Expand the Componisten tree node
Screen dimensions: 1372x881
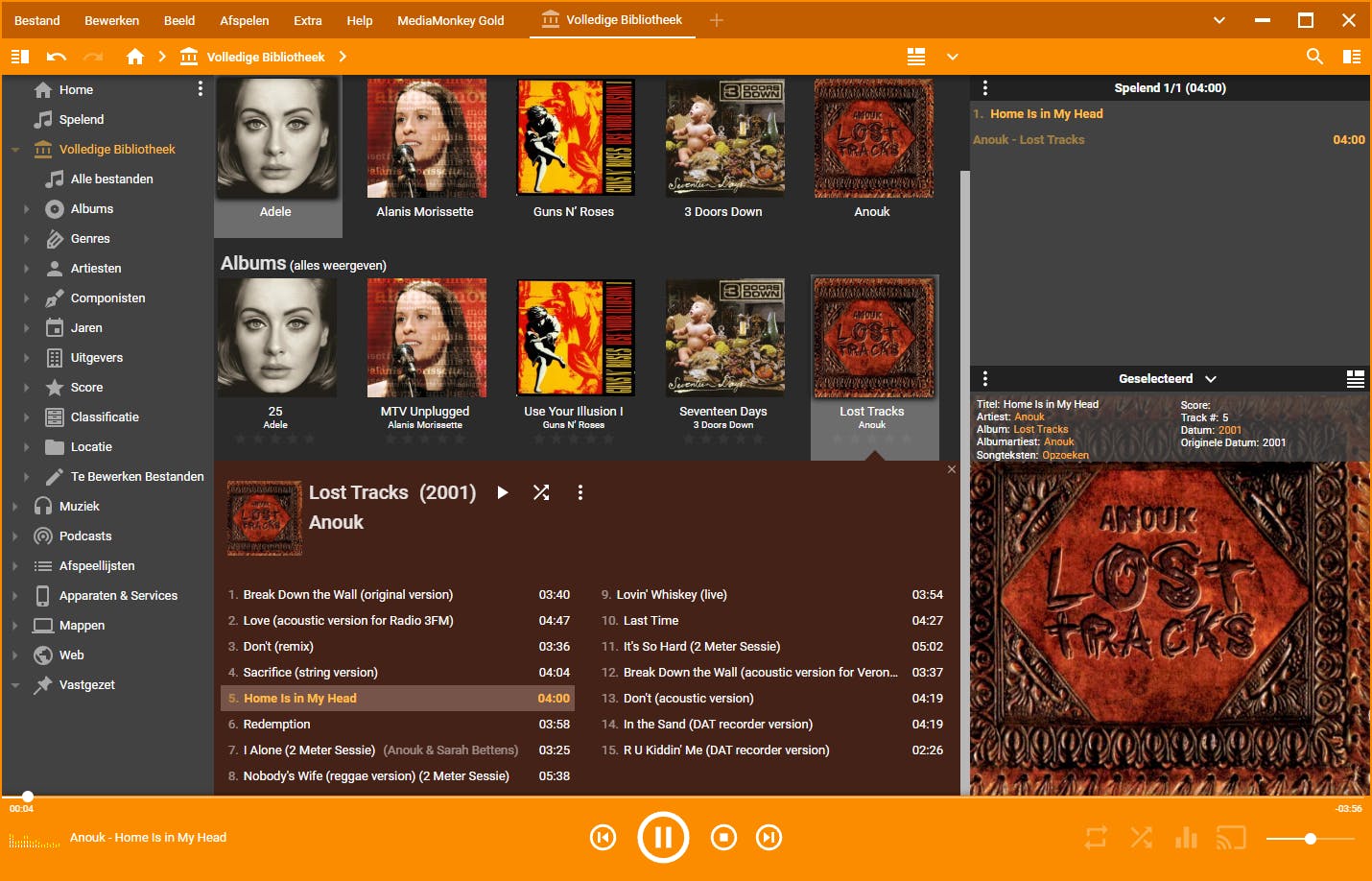pos(26,298)
